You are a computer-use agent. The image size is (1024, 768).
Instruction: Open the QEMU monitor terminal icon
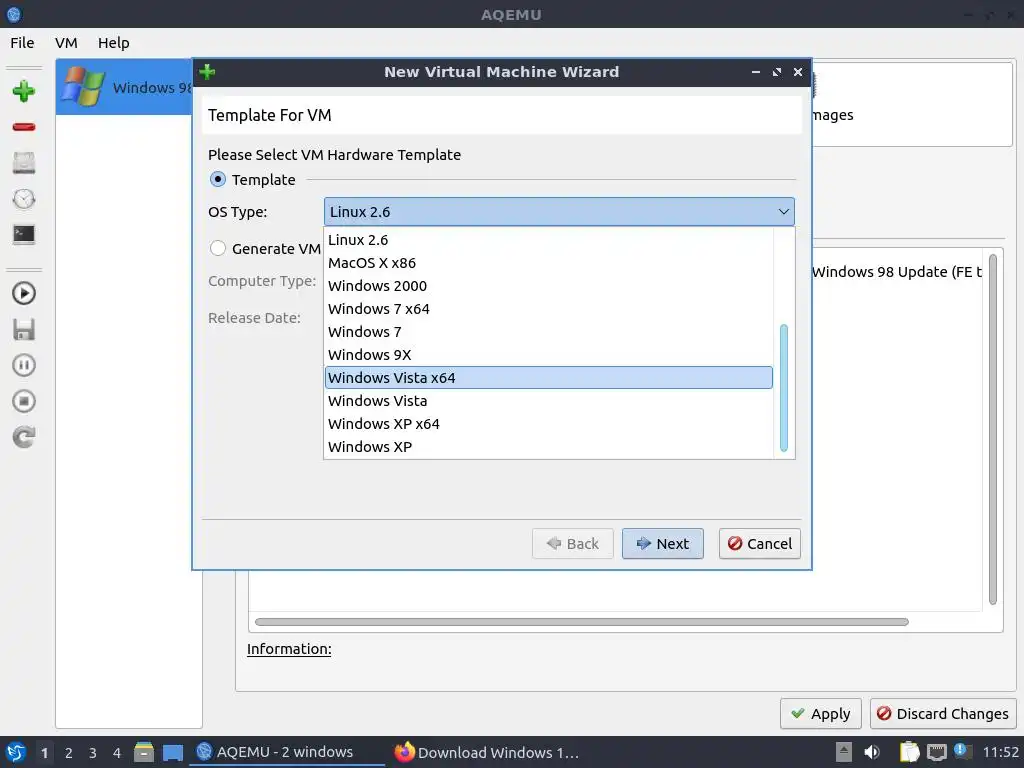[24, 234]
